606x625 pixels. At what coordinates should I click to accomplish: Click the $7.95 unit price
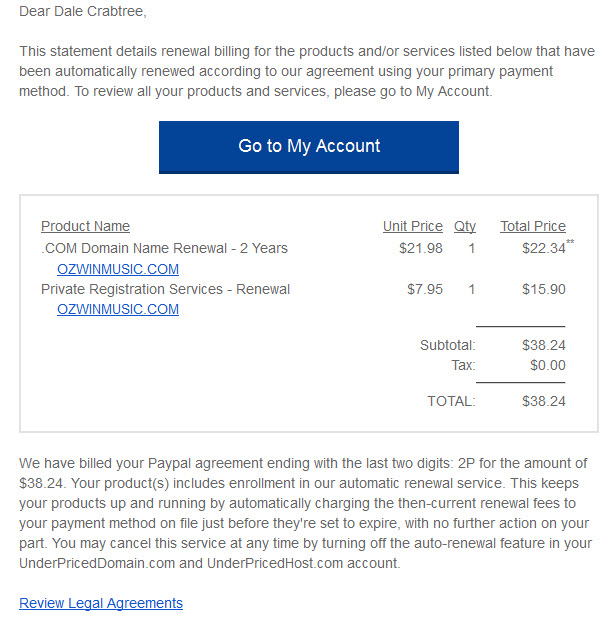pyautogui.click(x=425, y=289)
